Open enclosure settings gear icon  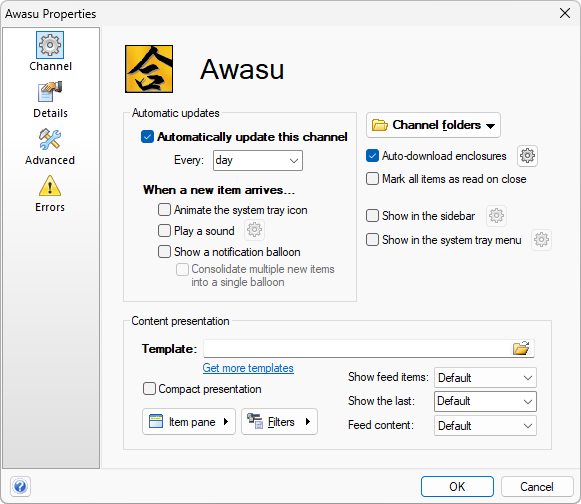coord(527,156)
